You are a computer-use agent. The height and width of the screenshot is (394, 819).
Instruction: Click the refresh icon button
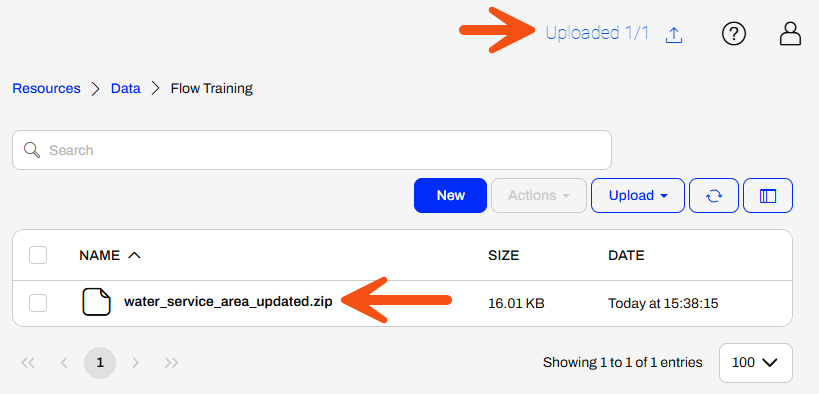(x=713, y=195)
